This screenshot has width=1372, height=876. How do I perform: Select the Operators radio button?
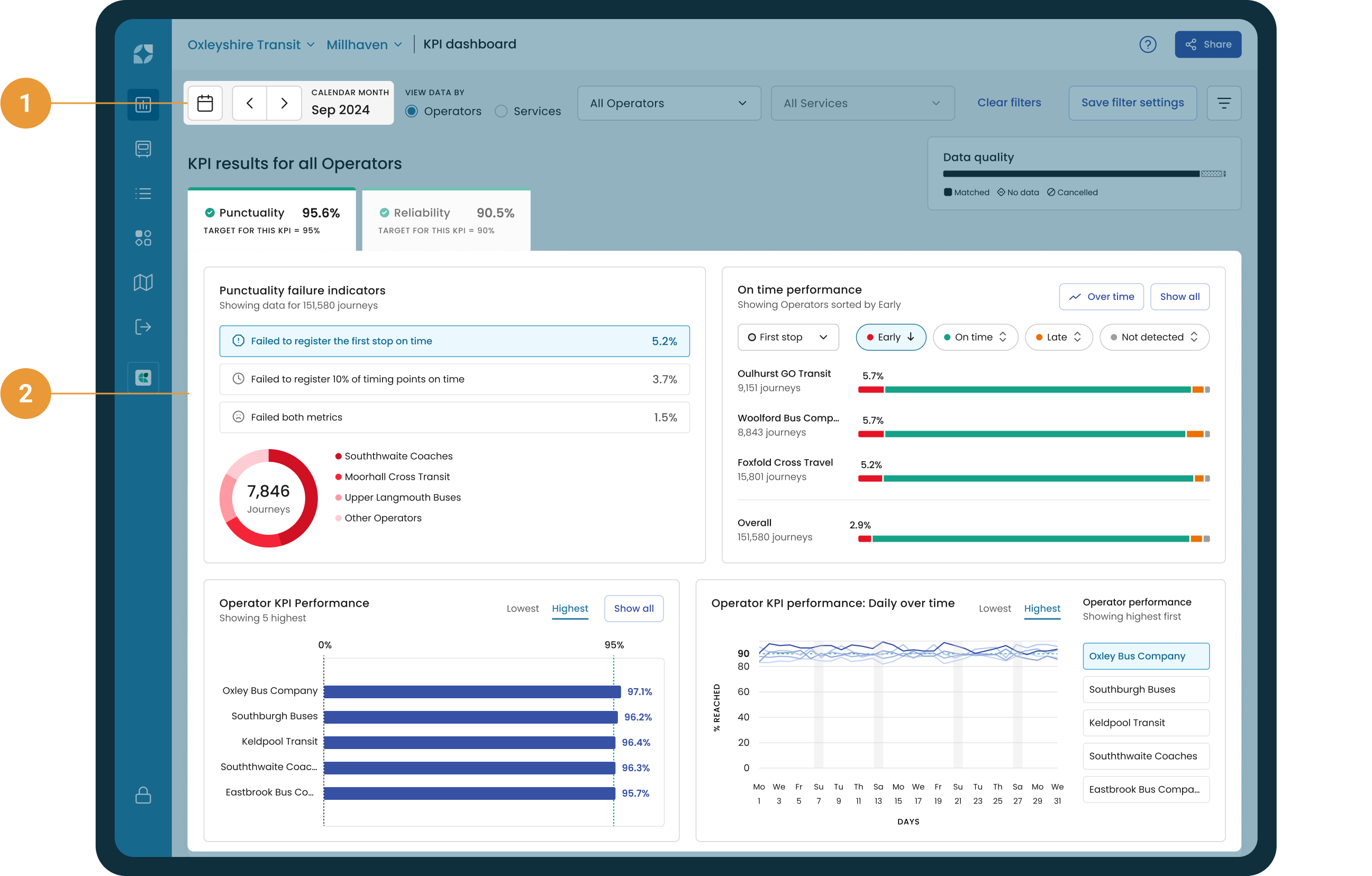pyautogui.click(x=411, y=111)
